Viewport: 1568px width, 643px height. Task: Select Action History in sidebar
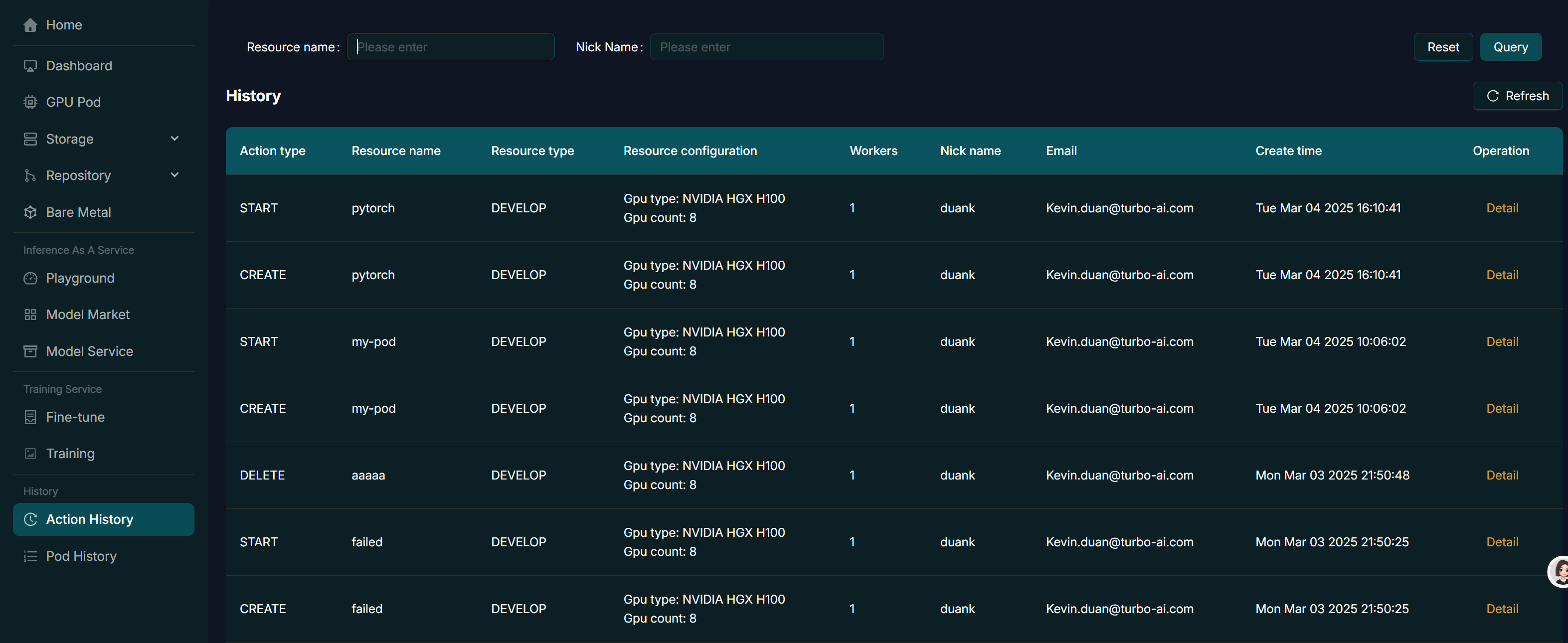(x=89, y=519)
